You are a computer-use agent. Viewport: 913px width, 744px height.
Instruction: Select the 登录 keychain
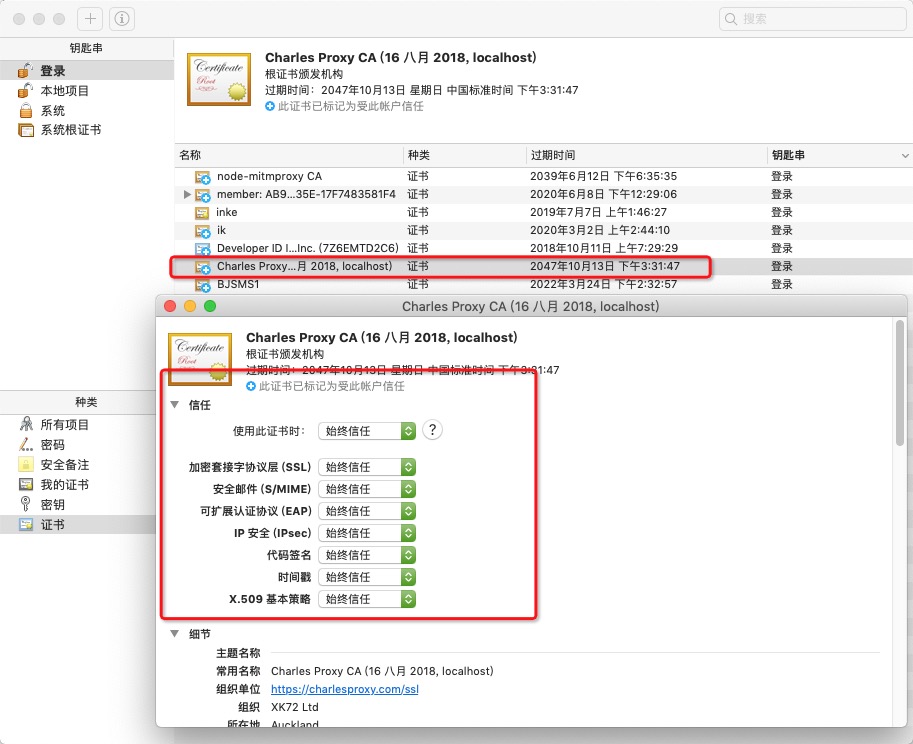pos(87,70)
